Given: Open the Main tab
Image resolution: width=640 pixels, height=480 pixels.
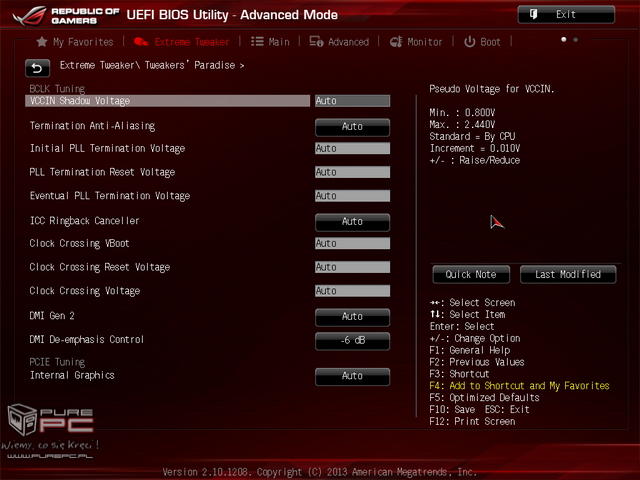Looking at the screenshot, I should (270, 42).
